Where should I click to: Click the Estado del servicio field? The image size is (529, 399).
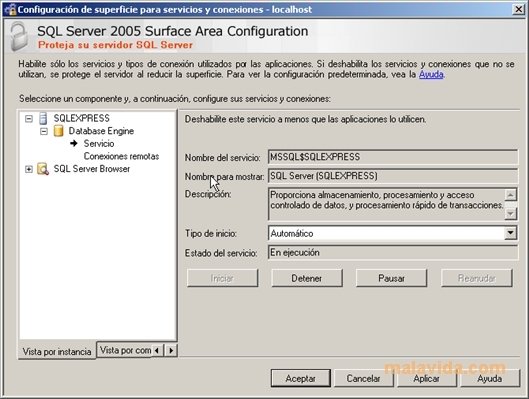coord(393,252)
